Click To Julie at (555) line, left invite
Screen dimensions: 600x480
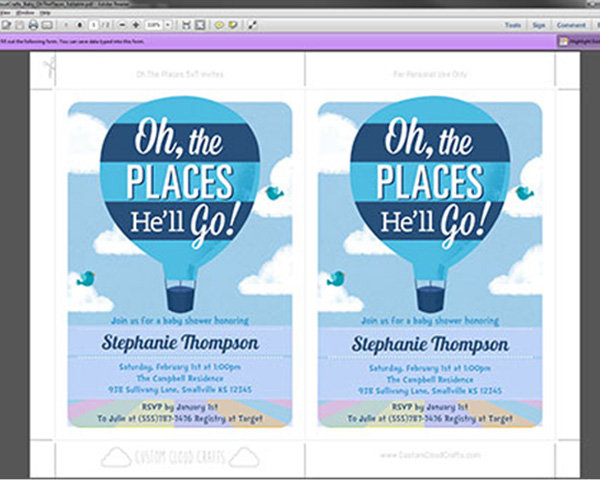pyautogui.click(x=180, y=419)
